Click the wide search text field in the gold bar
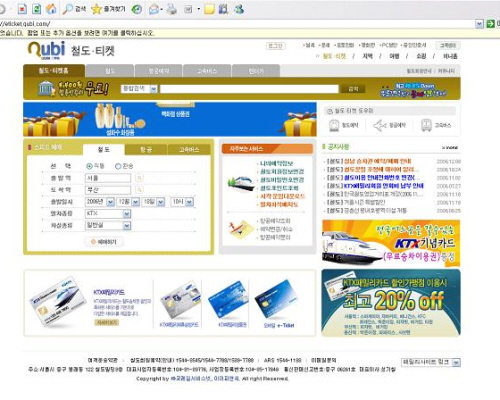This screenshot has height=400, width=500. [249, 89]
